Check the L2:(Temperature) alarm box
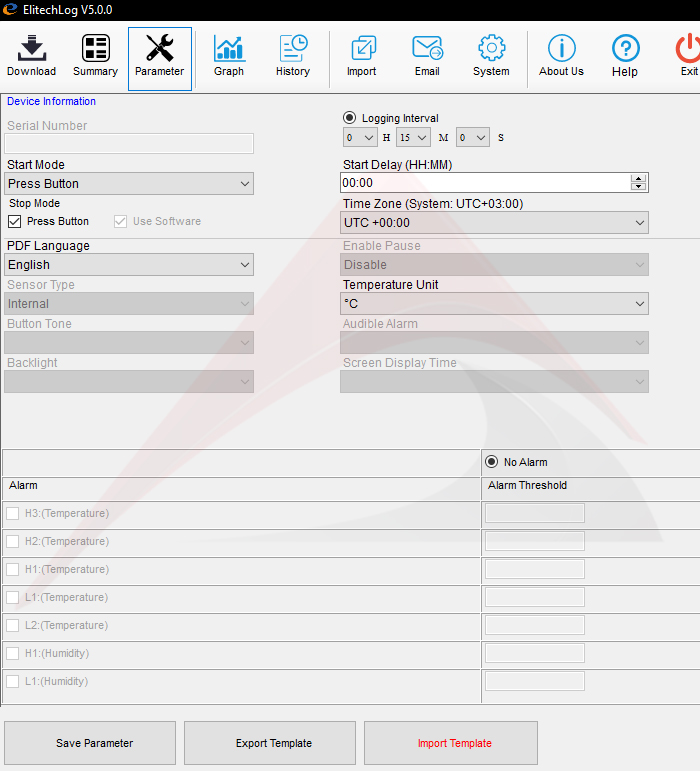Viewport: 700px width, 771px height. (x=13, y=625)
